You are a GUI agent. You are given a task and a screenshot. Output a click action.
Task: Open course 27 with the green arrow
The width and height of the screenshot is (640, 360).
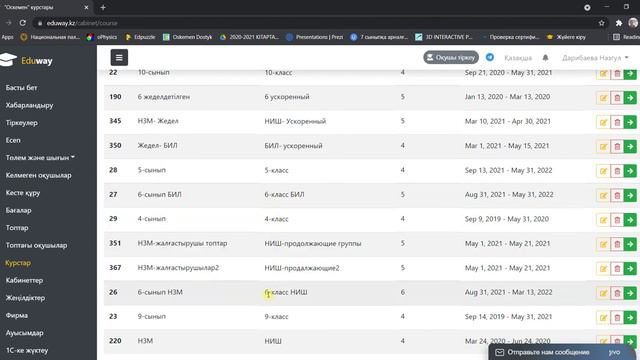pos(630,196)
